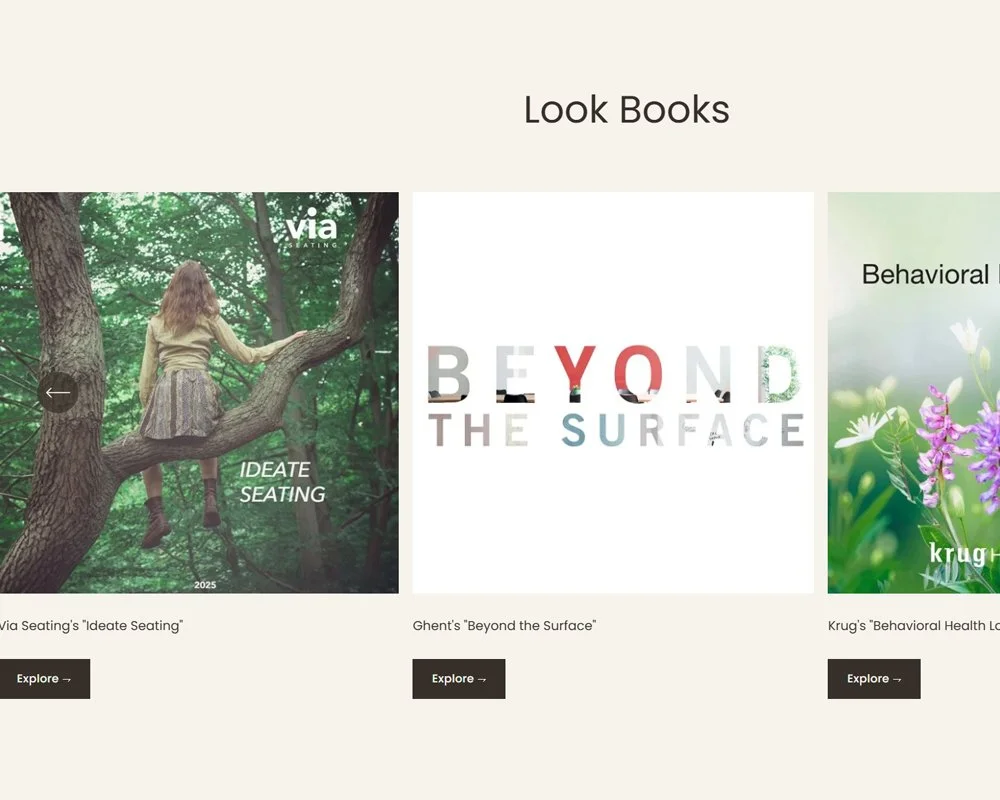Open the Via Seating Ideate Seating cover image
The image size is (1000, 800).
pos(199,392)
